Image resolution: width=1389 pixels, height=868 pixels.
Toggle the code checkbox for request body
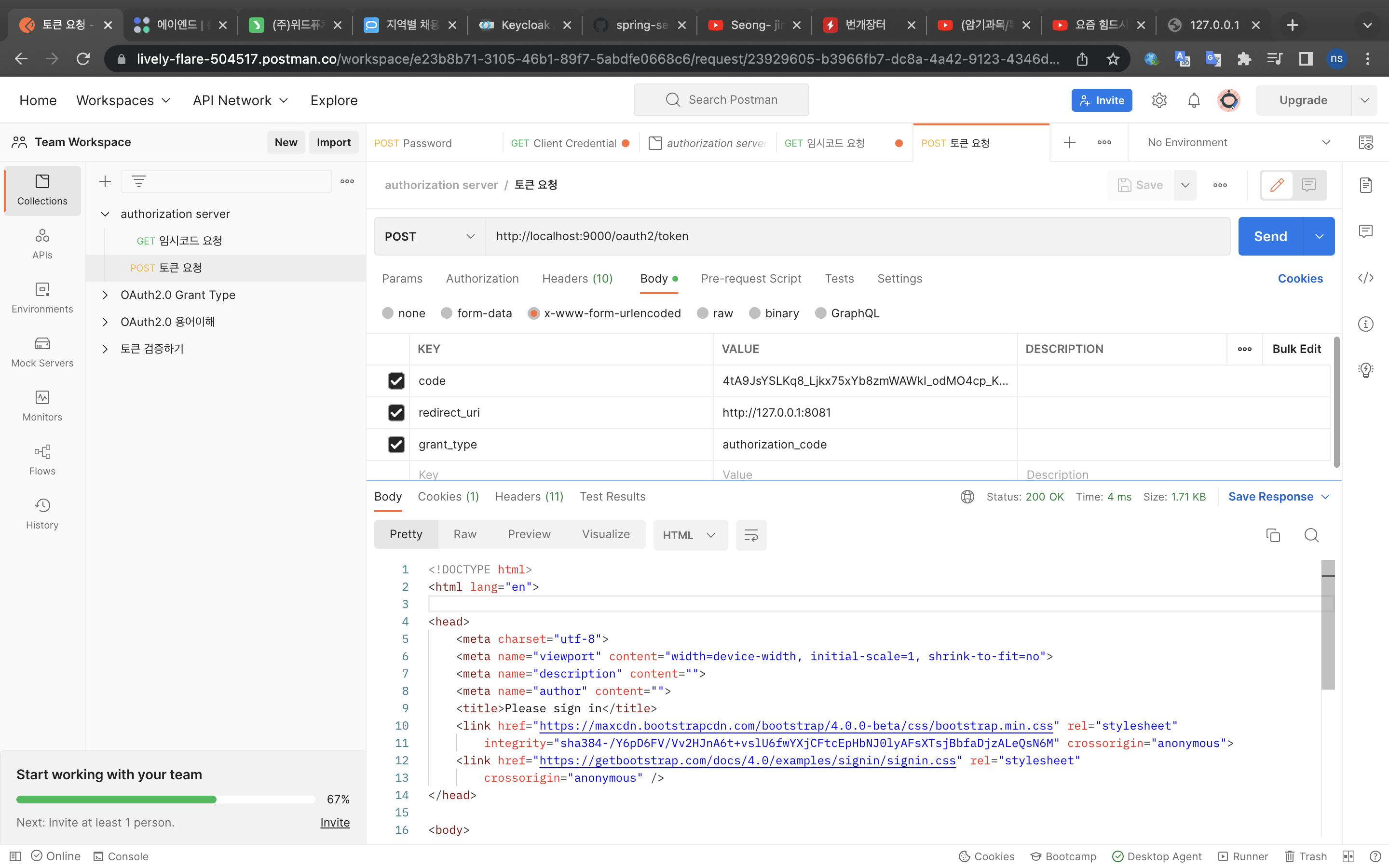point(396,380)
